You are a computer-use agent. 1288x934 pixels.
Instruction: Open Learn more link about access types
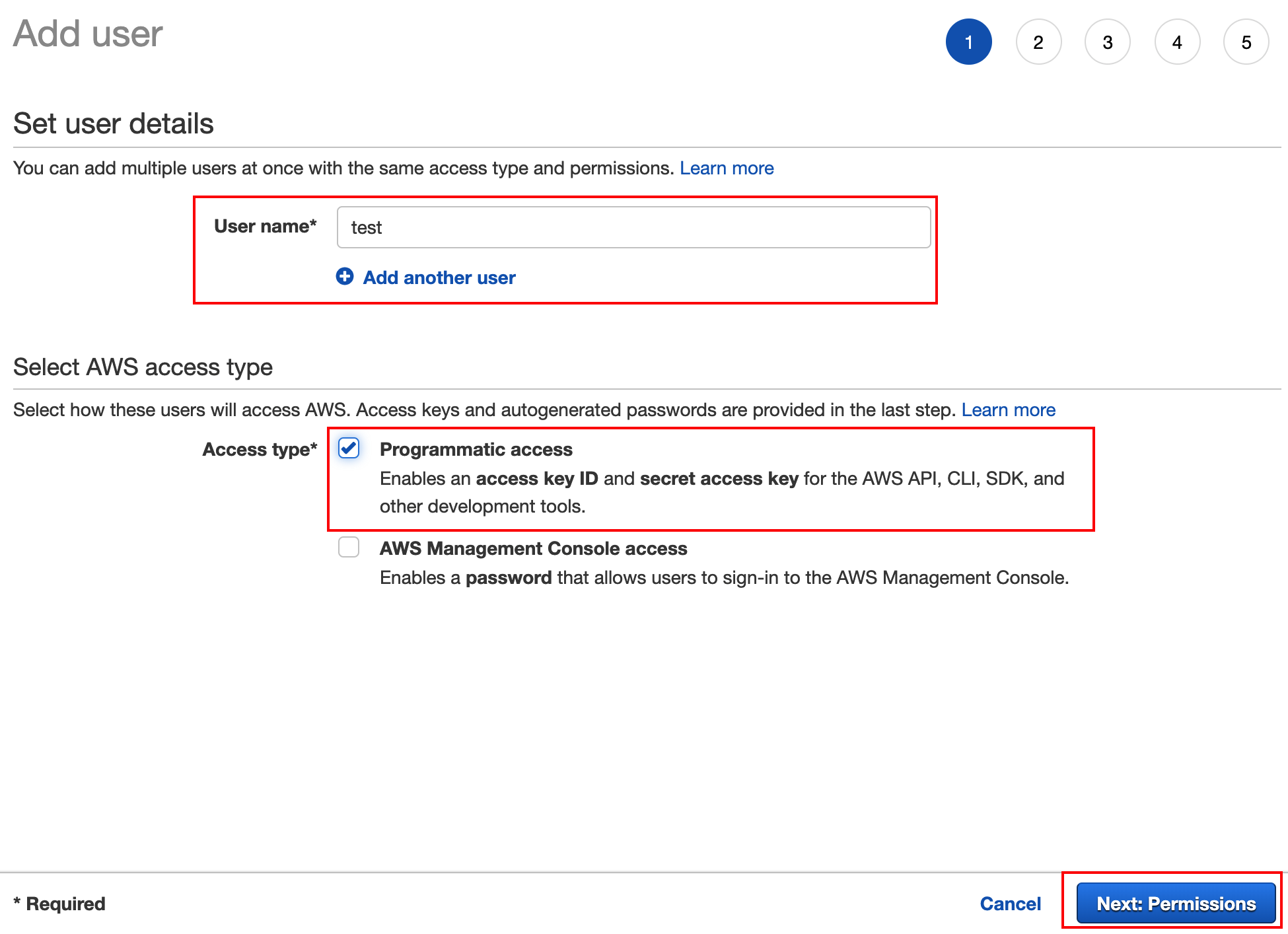click(1008, 410)
